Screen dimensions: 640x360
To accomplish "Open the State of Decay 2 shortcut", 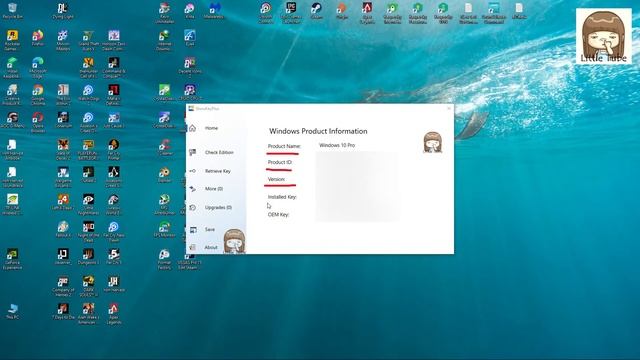I will click(63, 149).
